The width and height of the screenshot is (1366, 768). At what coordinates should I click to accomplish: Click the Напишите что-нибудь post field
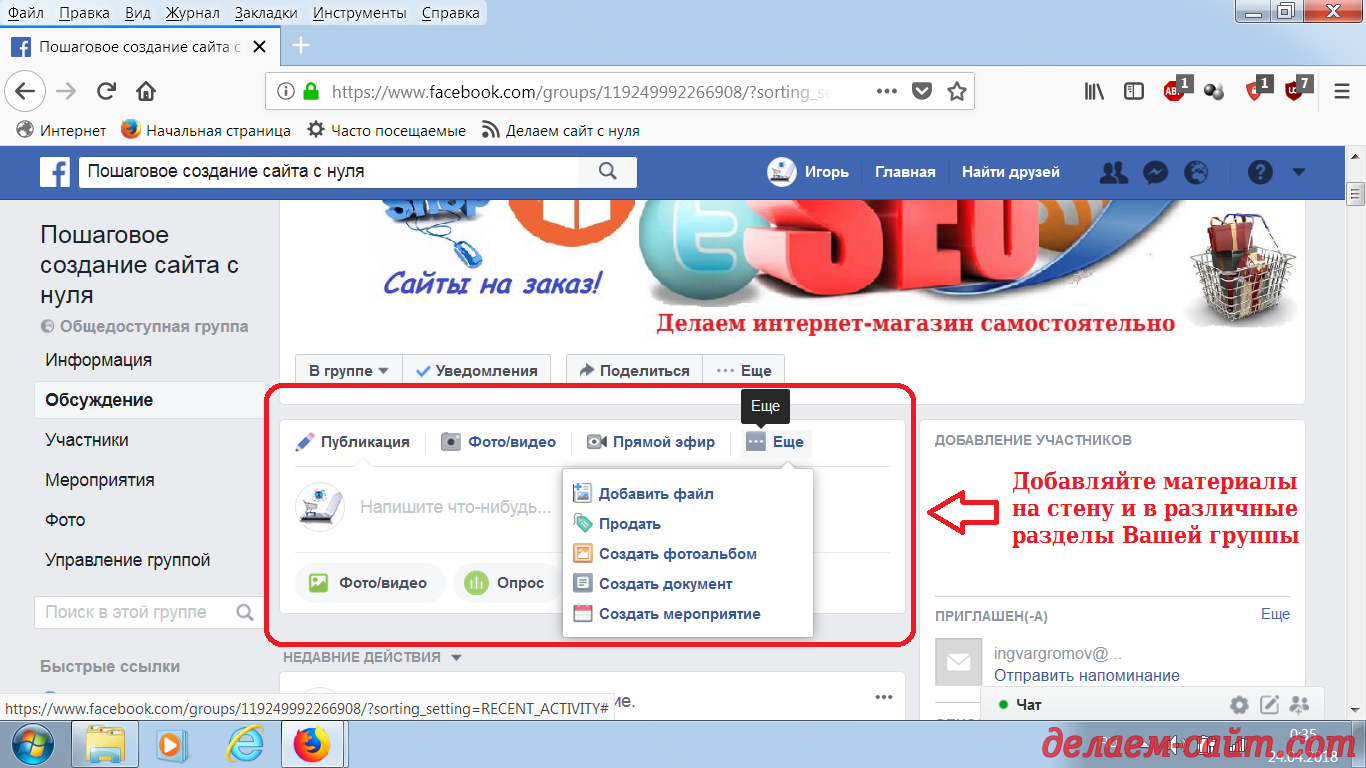(455, 507)
